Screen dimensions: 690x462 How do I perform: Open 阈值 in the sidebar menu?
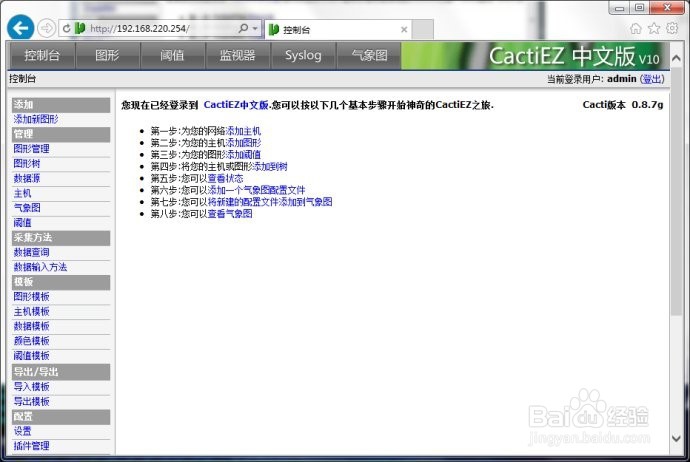coord(22,223)
